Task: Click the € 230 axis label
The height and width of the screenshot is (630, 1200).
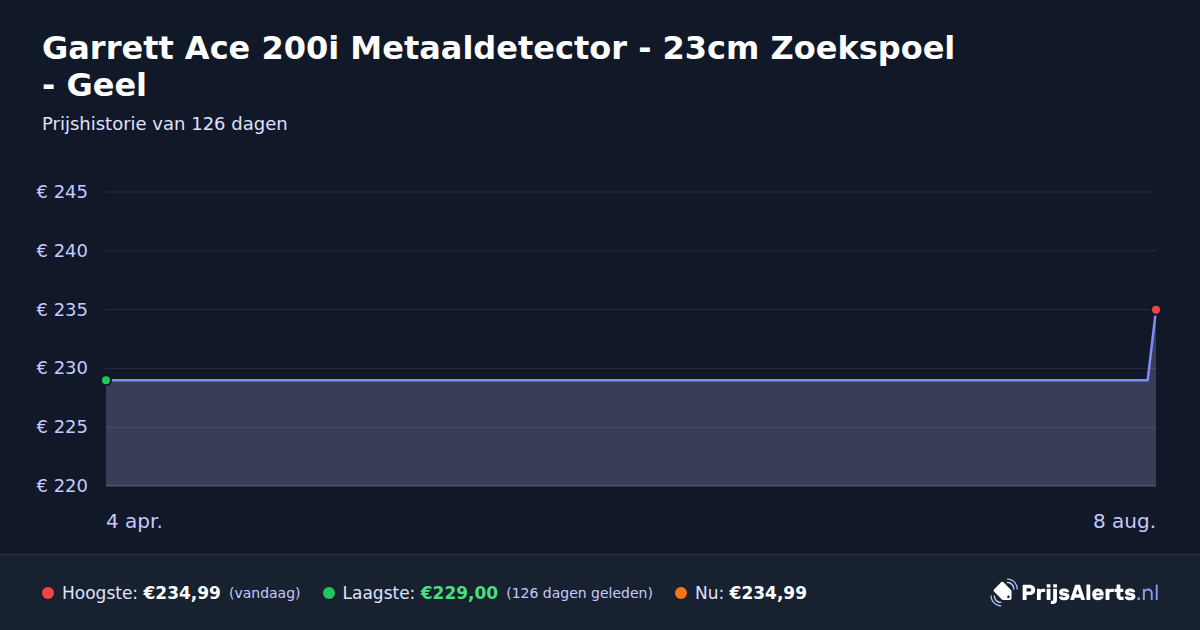Action: (62, 368)
